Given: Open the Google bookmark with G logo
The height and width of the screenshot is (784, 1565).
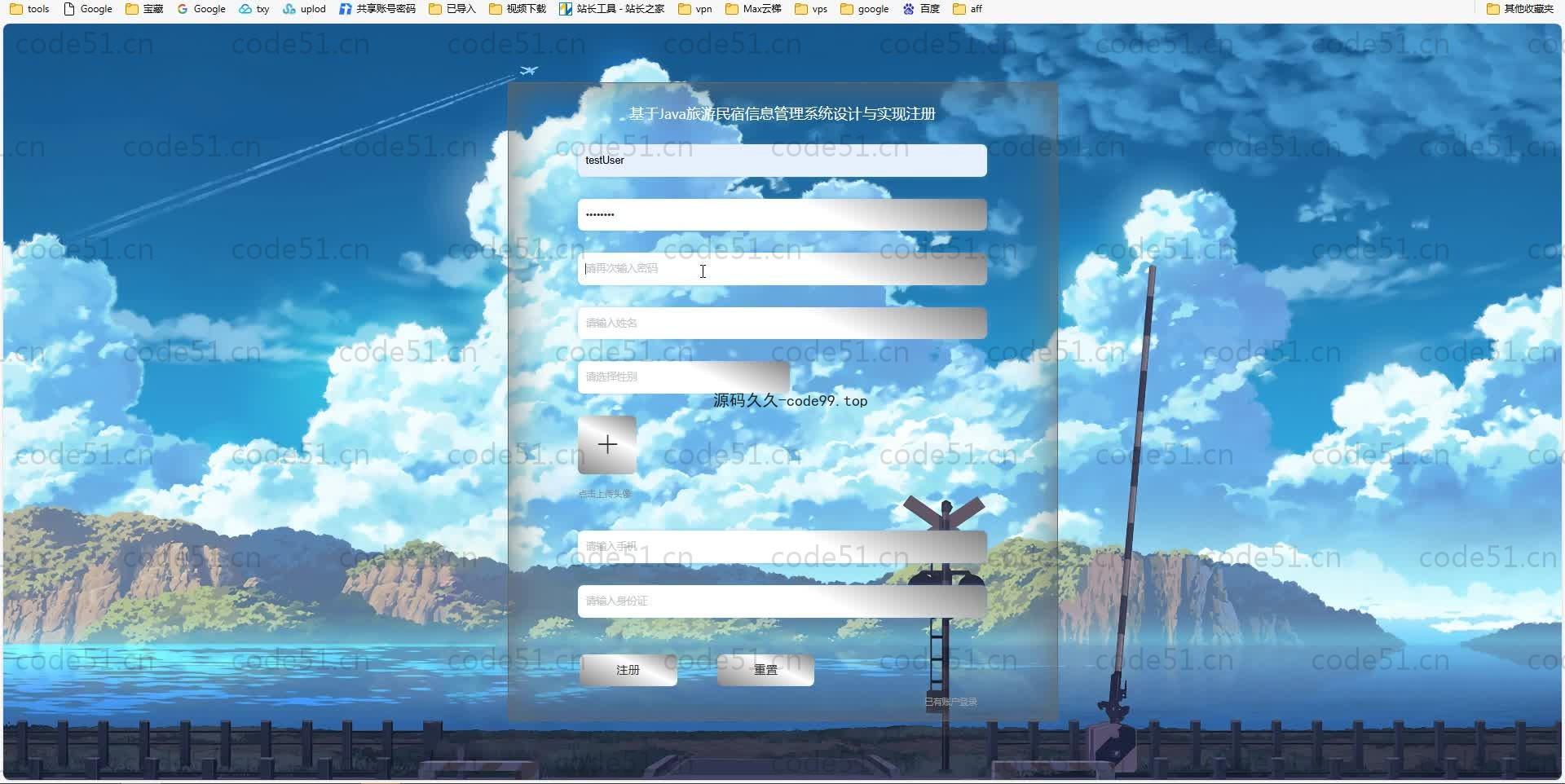Looking at the screenshot, I should tap(201, 9).
